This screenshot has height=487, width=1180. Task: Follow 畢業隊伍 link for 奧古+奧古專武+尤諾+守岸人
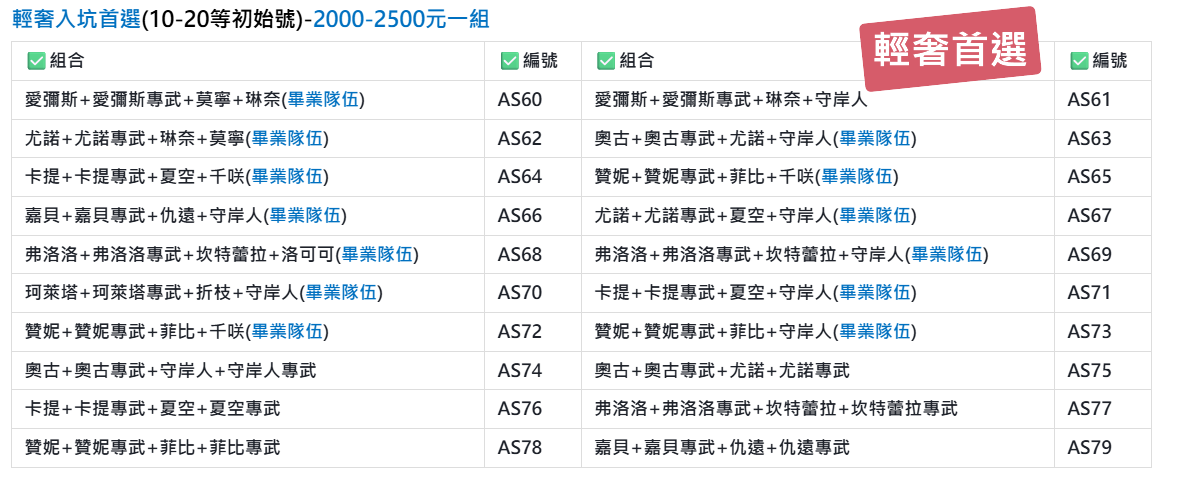pos(874,139)
